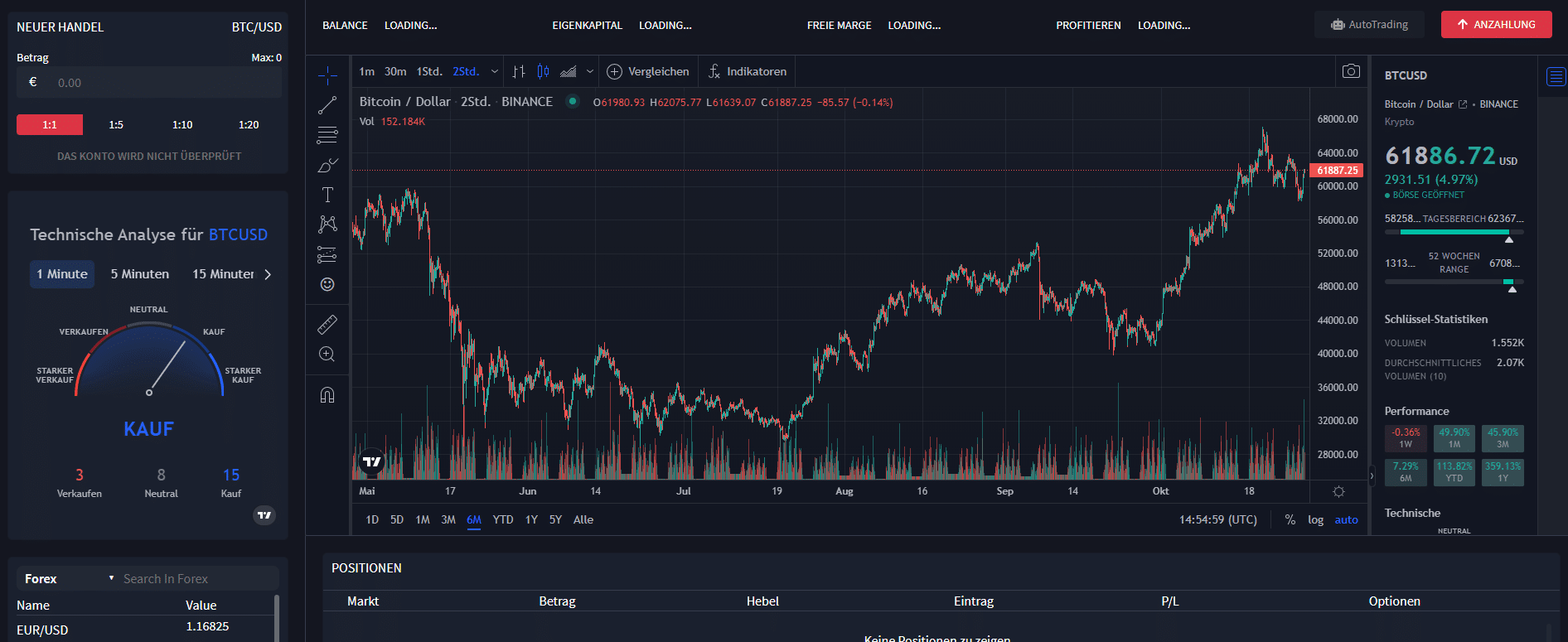Toggle auto scale on price axis
Viewport: 1568px width, 642px height.
tap(1346, 519)
